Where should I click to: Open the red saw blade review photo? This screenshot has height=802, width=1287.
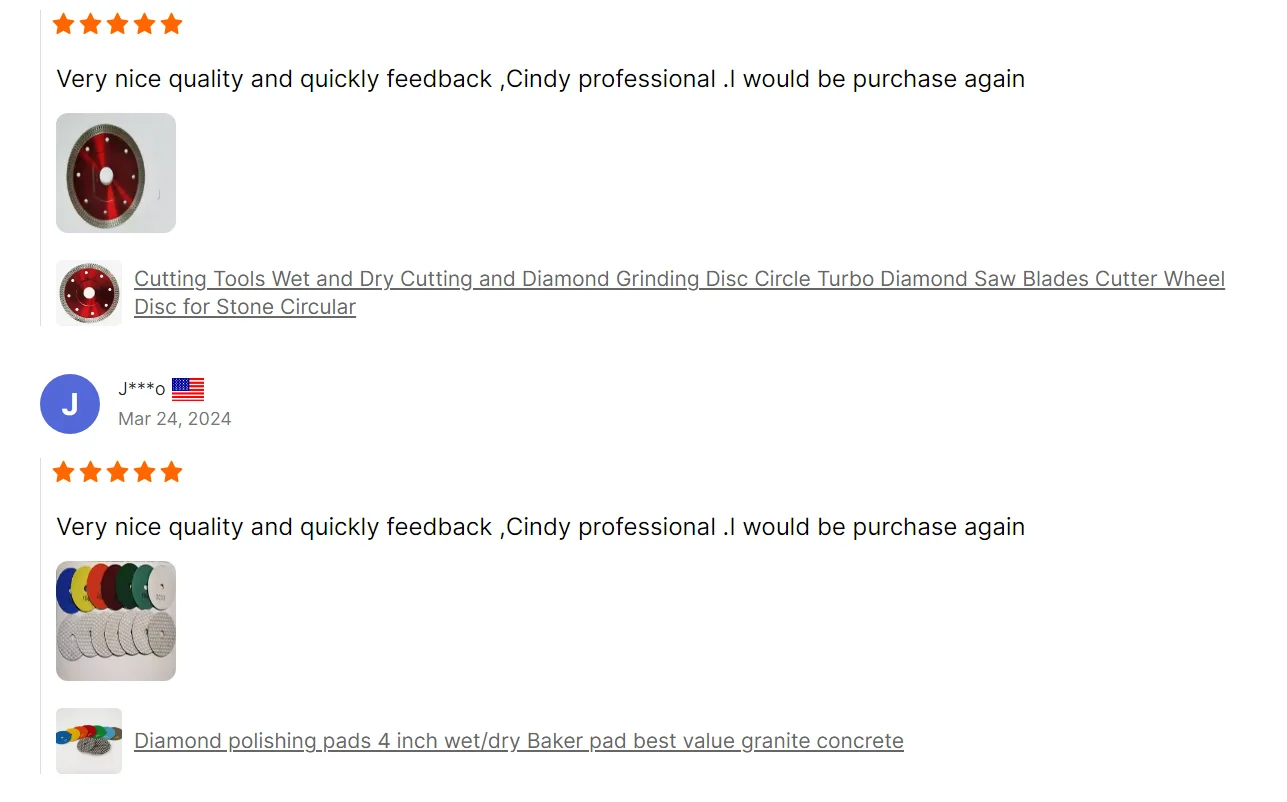click(116, 173)
